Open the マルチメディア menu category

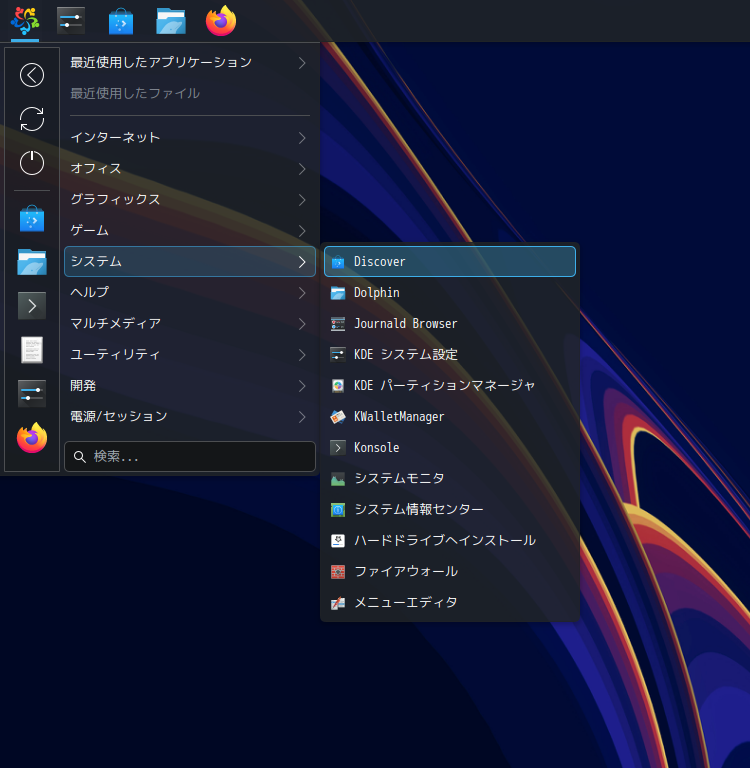click(190, 323)
